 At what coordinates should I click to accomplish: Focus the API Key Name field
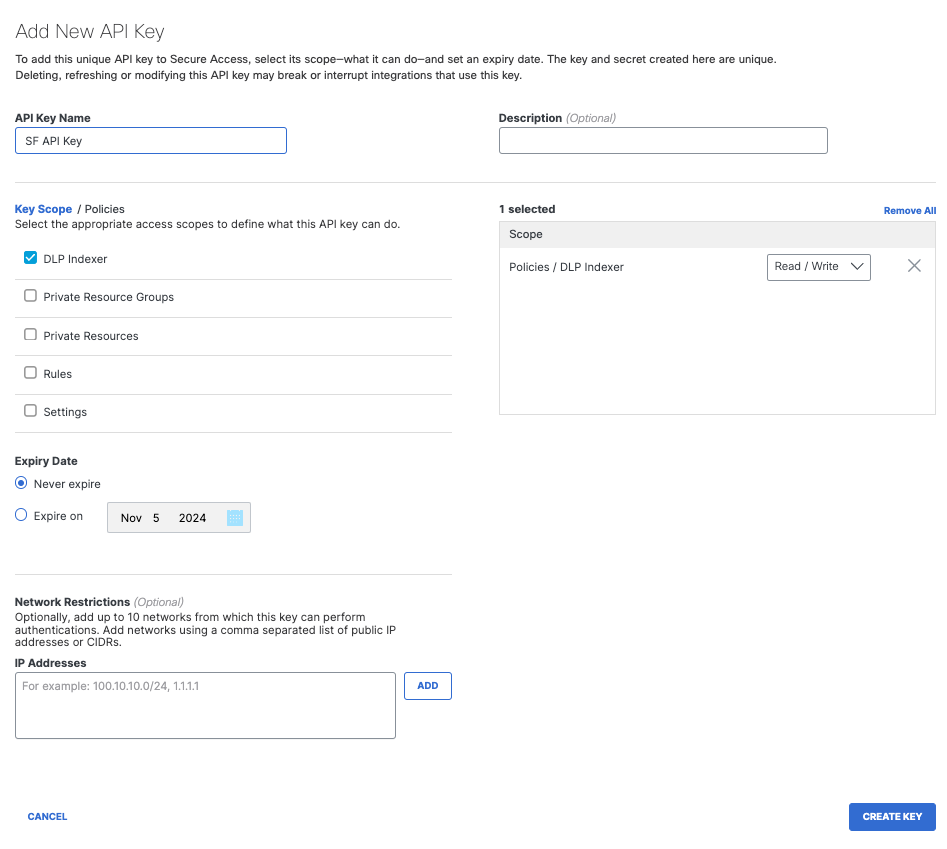click(x=151, y=141)
